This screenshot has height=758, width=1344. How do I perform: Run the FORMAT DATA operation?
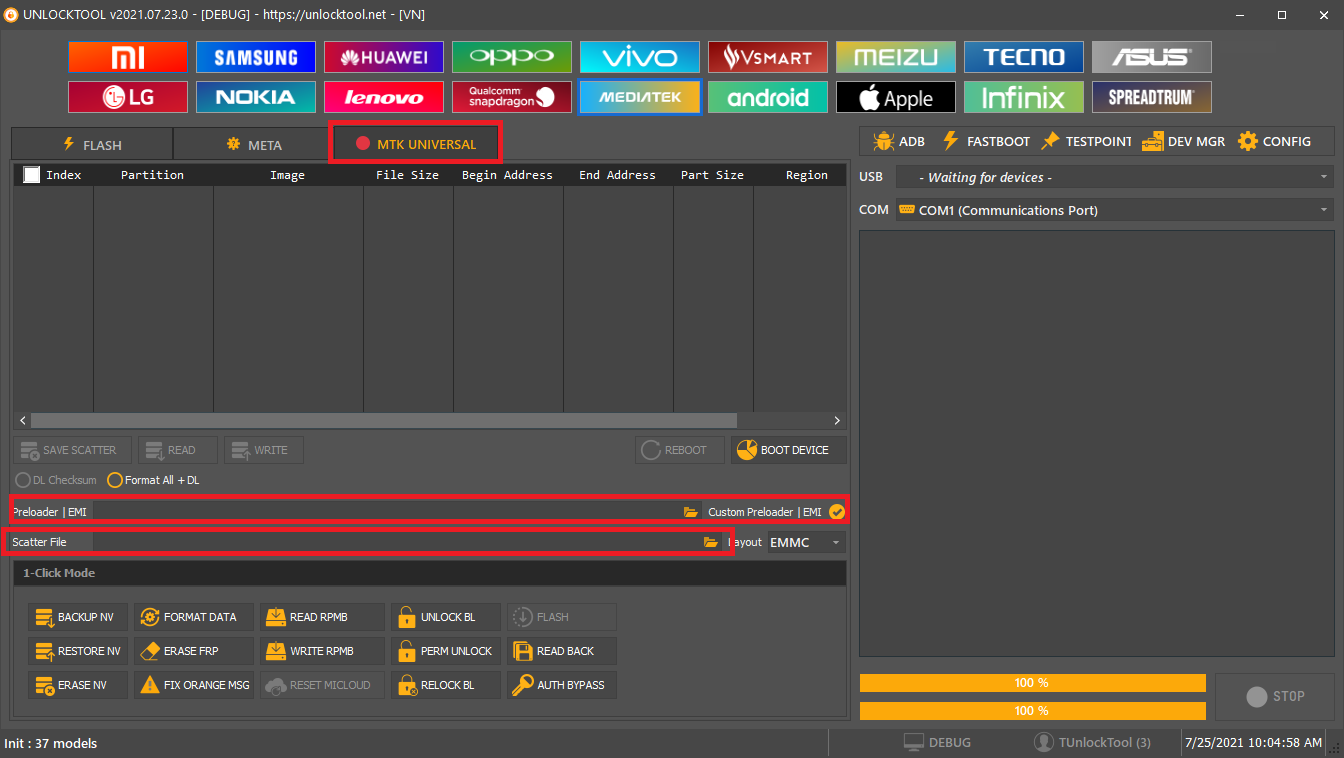click(x=194, y=617)
